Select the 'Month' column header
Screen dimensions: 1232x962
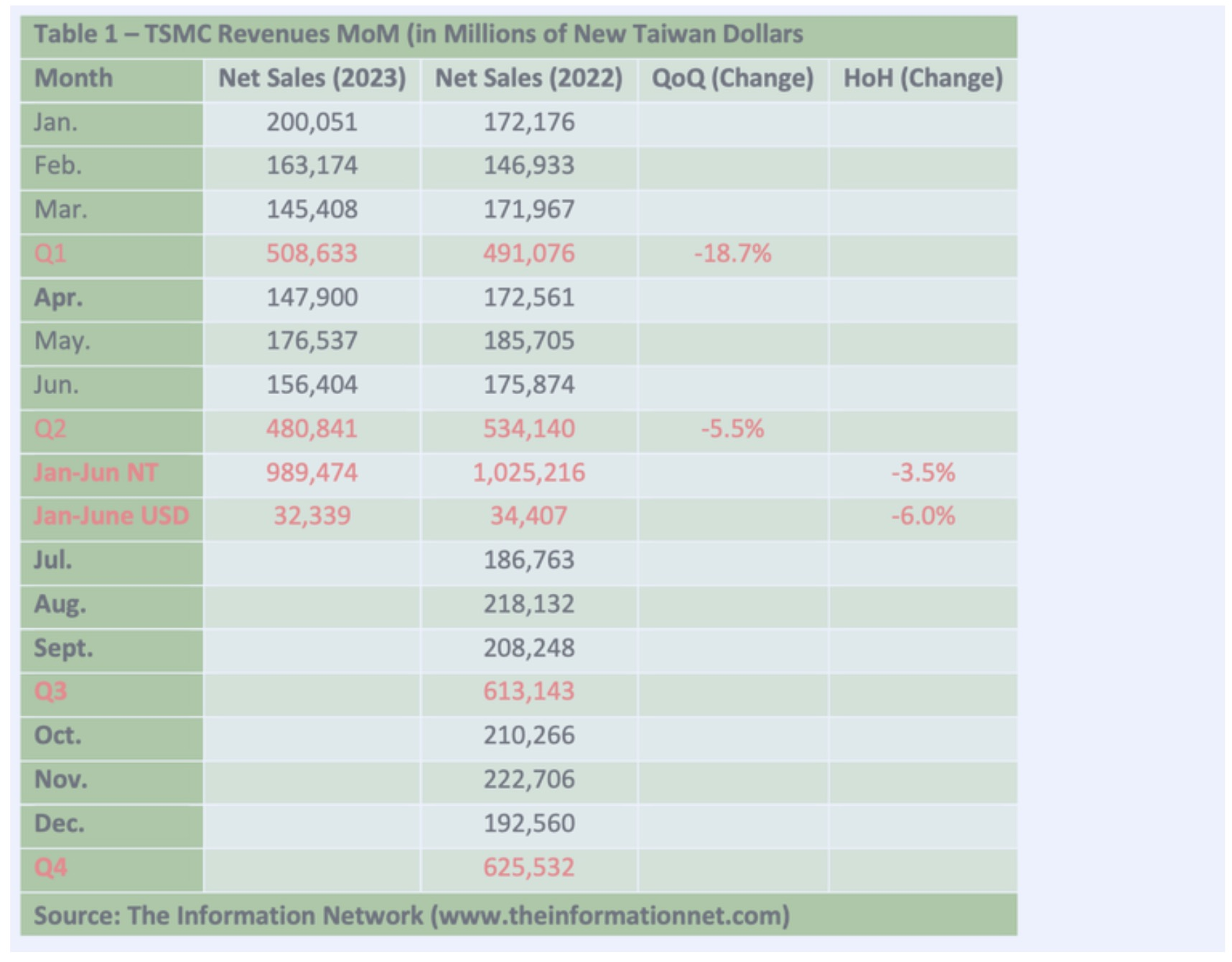73,78
